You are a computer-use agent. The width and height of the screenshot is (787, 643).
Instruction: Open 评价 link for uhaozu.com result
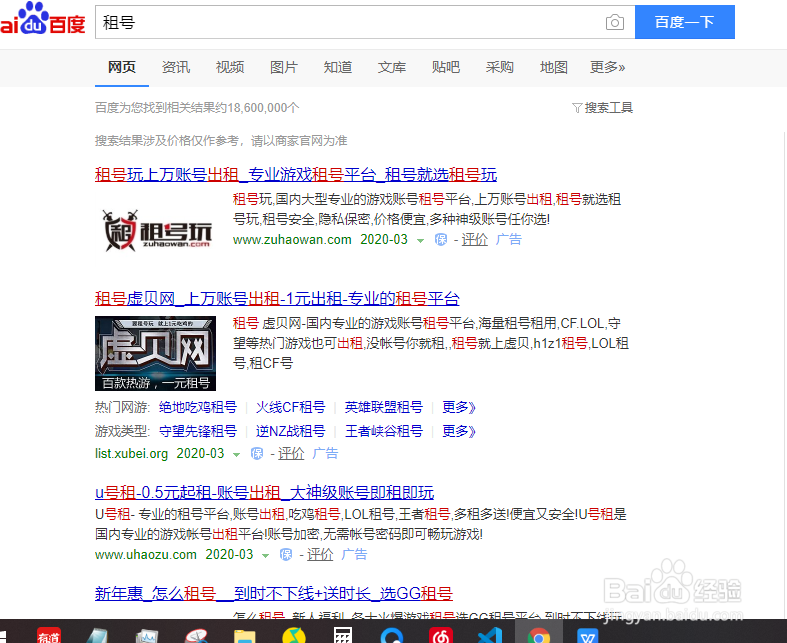[320, 554]
